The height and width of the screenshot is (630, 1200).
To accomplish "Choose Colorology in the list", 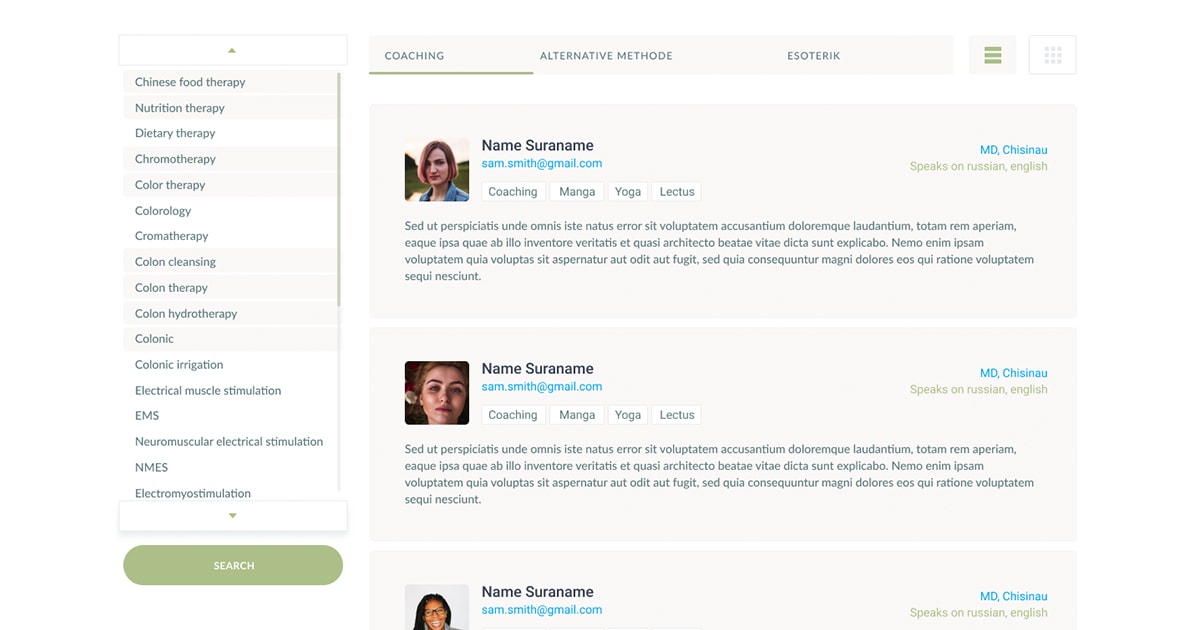I will pyautogui.click(x=230, y=211).
